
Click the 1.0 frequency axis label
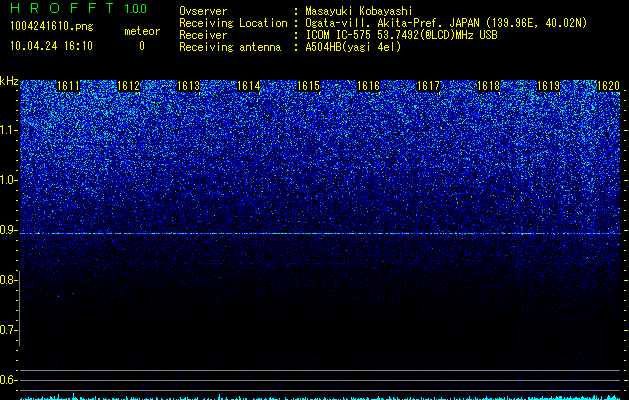(x=7, y=180)
